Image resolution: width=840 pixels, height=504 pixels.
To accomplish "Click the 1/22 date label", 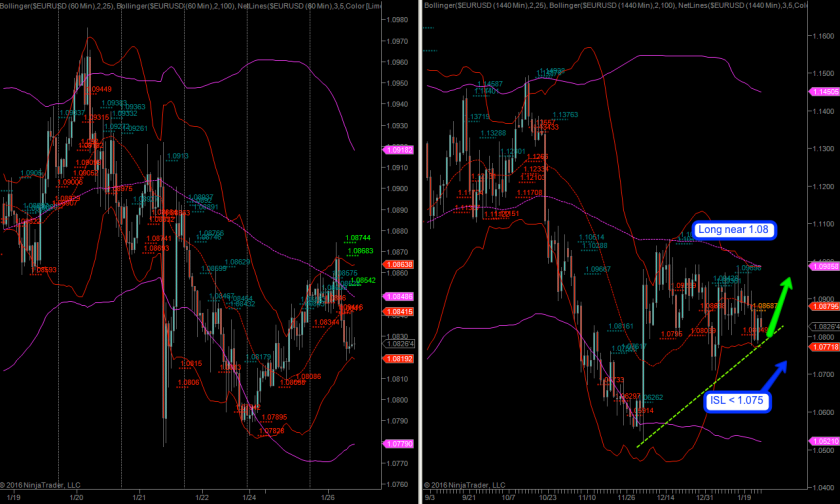I will (x=202, y=498).
